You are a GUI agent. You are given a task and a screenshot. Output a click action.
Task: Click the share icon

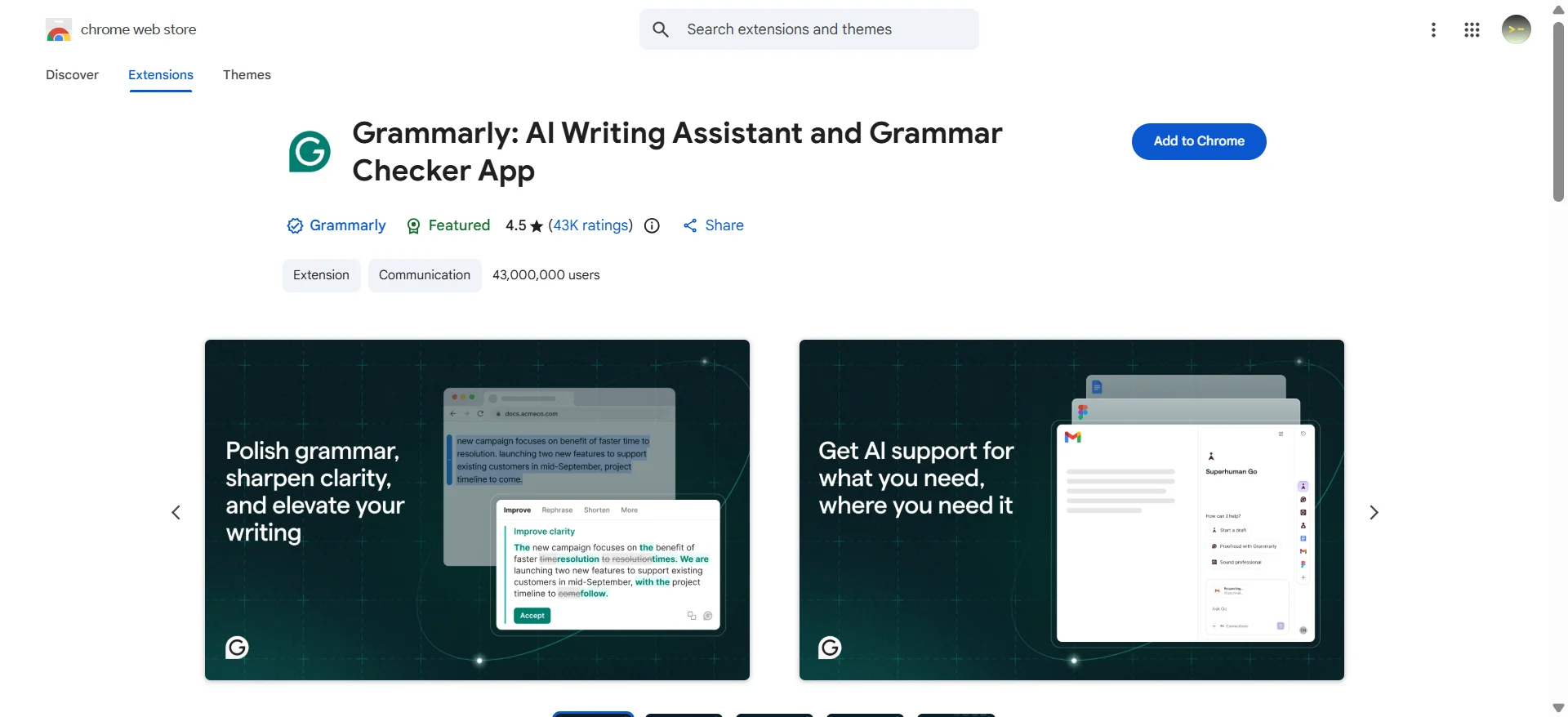pyautogui.click(x=691, y=226)
